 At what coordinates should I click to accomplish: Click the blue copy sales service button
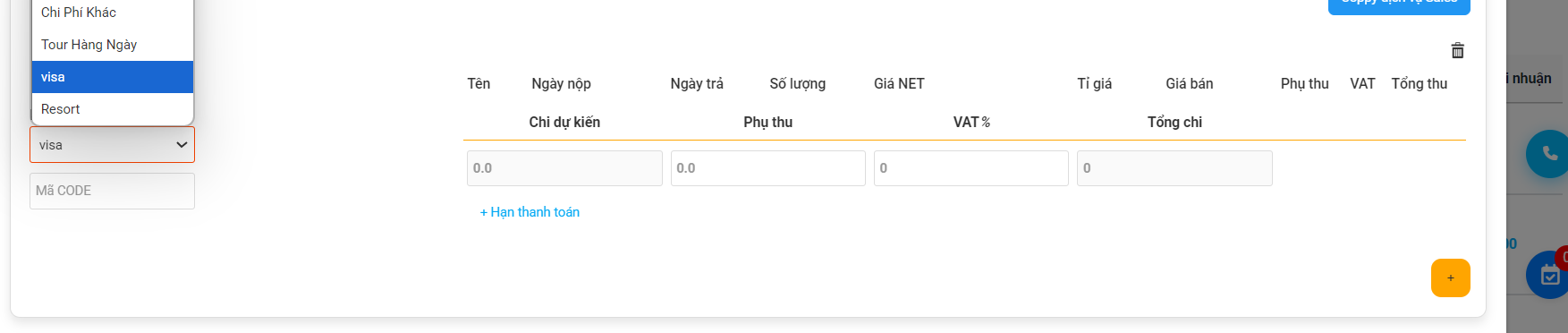tap(1399, 4)
